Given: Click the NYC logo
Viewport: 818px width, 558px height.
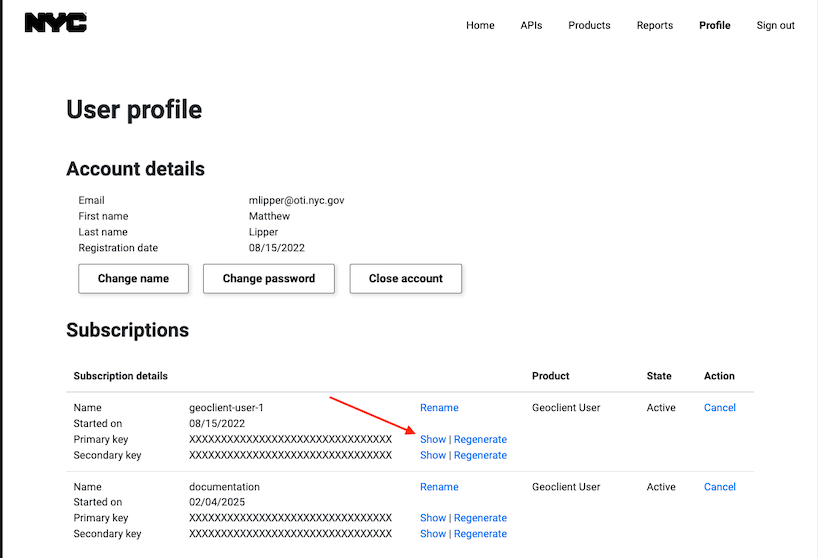Looking at the screenshot, I should tap(56, 22).
